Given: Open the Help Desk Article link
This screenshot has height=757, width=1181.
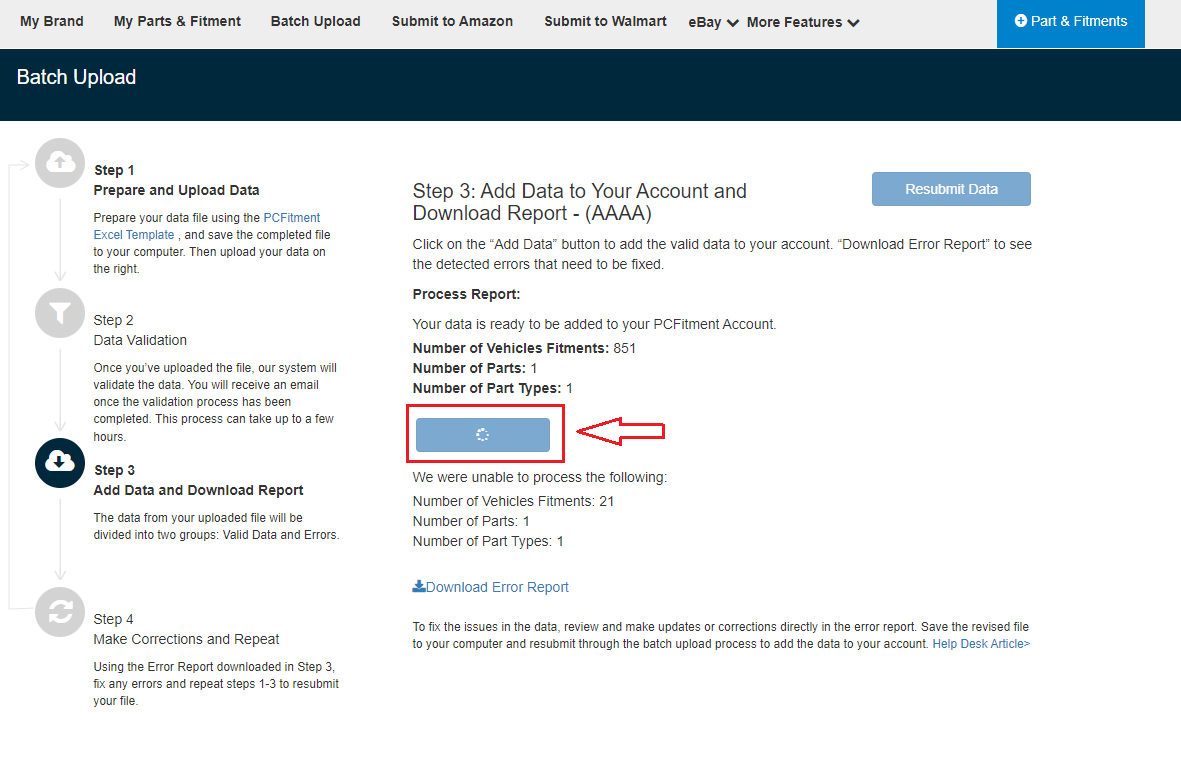Looking at the screenshot, I should tap(981, 644).
